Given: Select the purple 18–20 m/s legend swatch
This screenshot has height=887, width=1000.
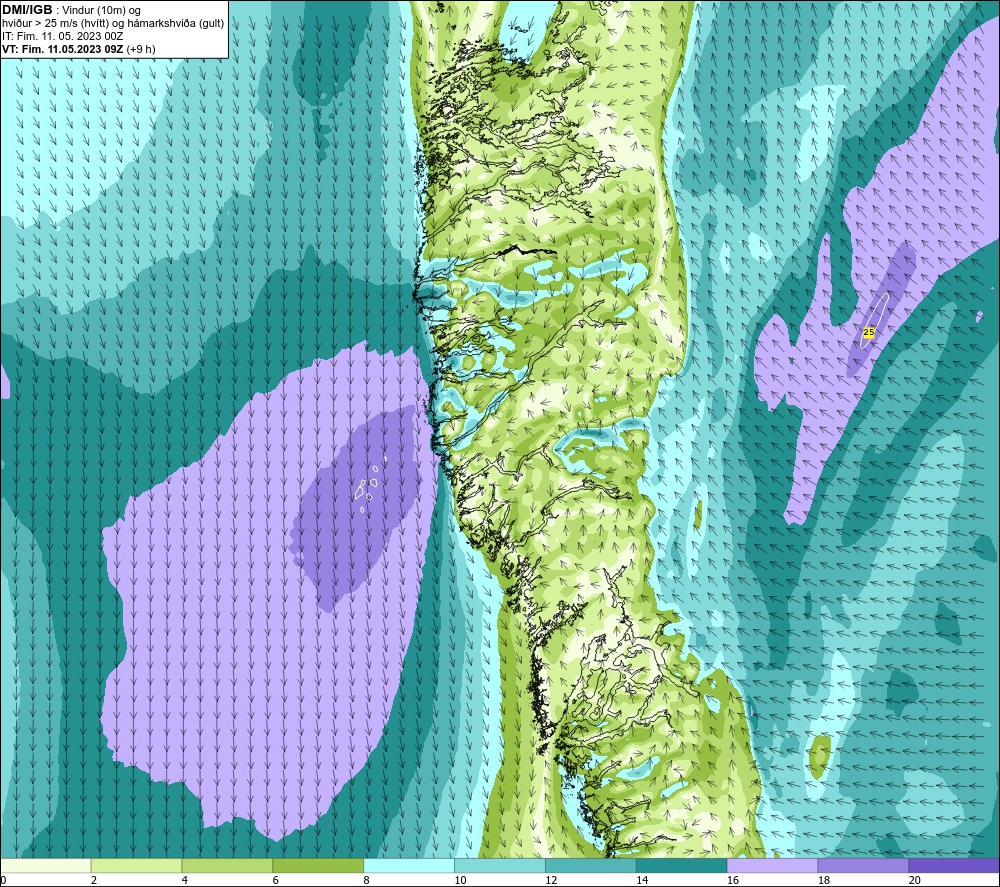Looking at the screenshot, I should 864,865.
